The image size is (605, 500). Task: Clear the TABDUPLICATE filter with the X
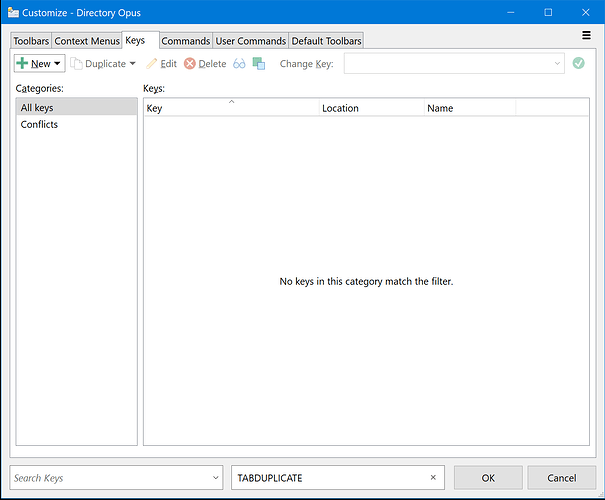coord(433,478)
